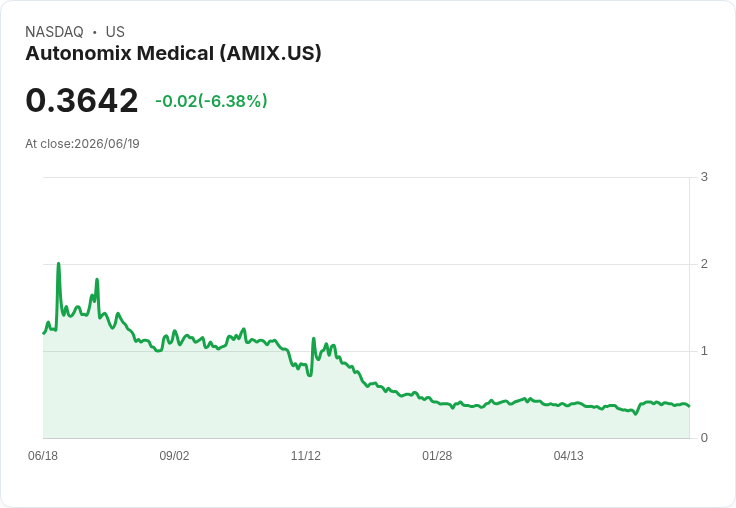Click the NASDAQ exchange label
Screen dimensions: 736x508
pos(54,32)
